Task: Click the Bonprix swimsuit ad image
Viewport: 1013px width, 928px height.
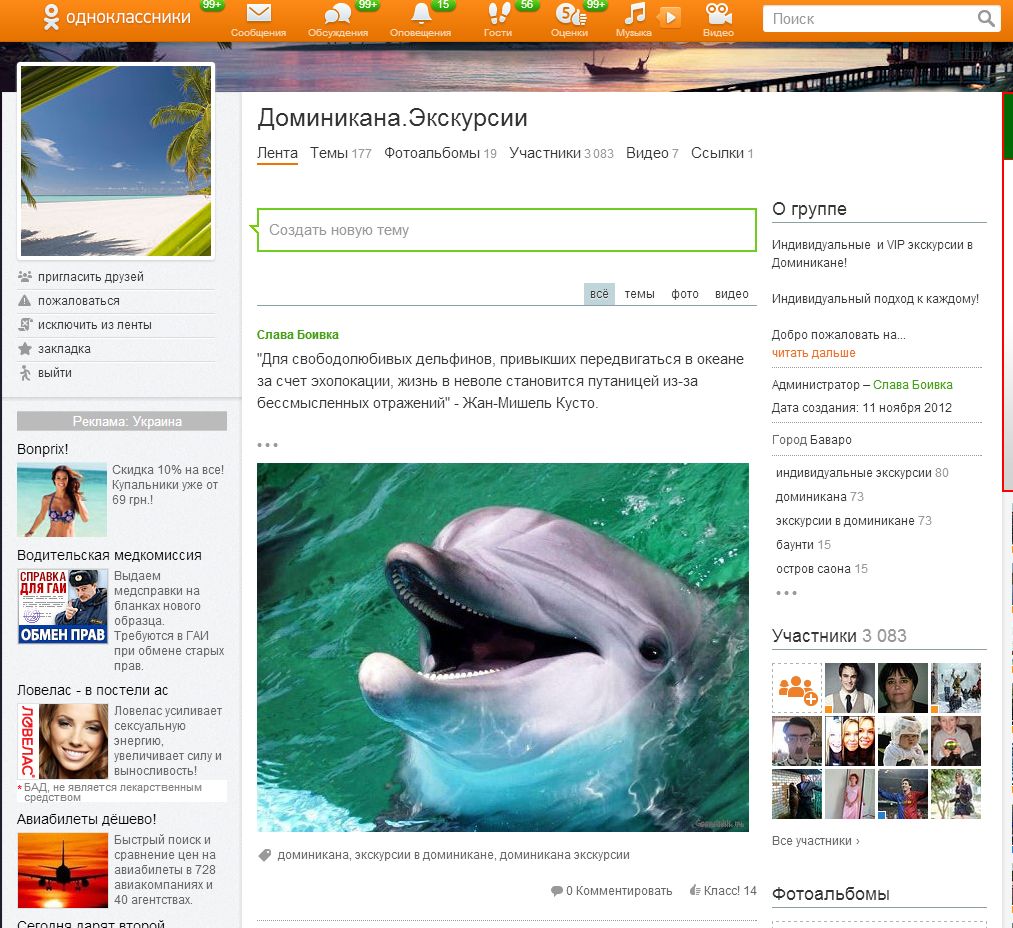Action: (62, 500)
